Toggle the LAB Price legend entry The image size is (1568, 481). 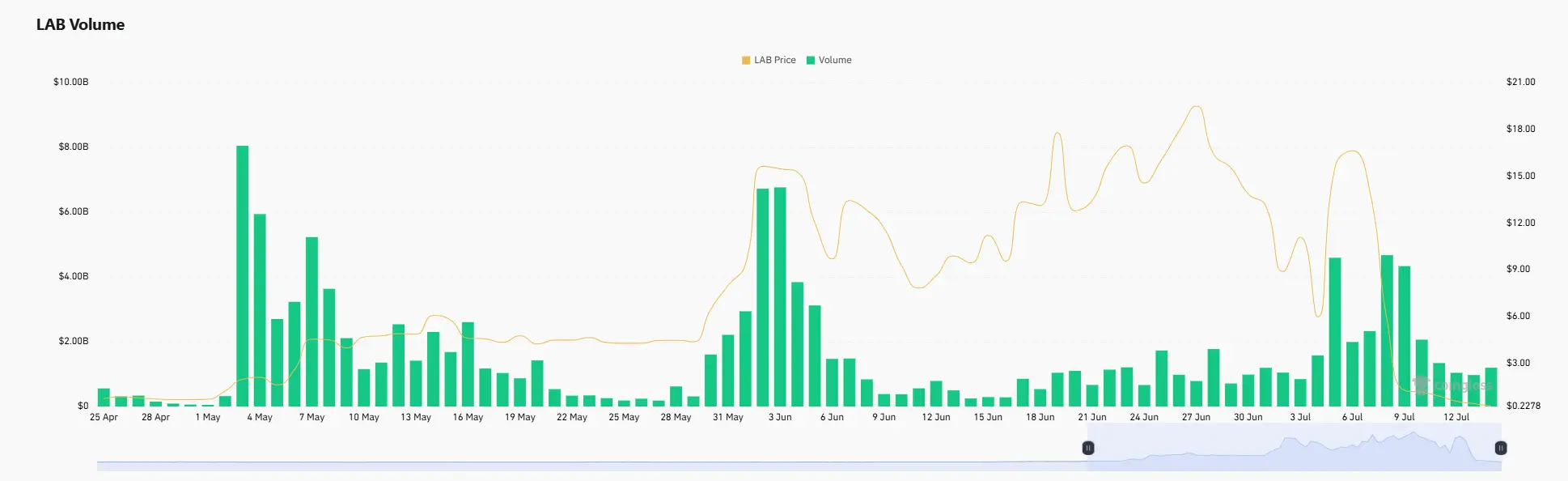tap(769, 60)
